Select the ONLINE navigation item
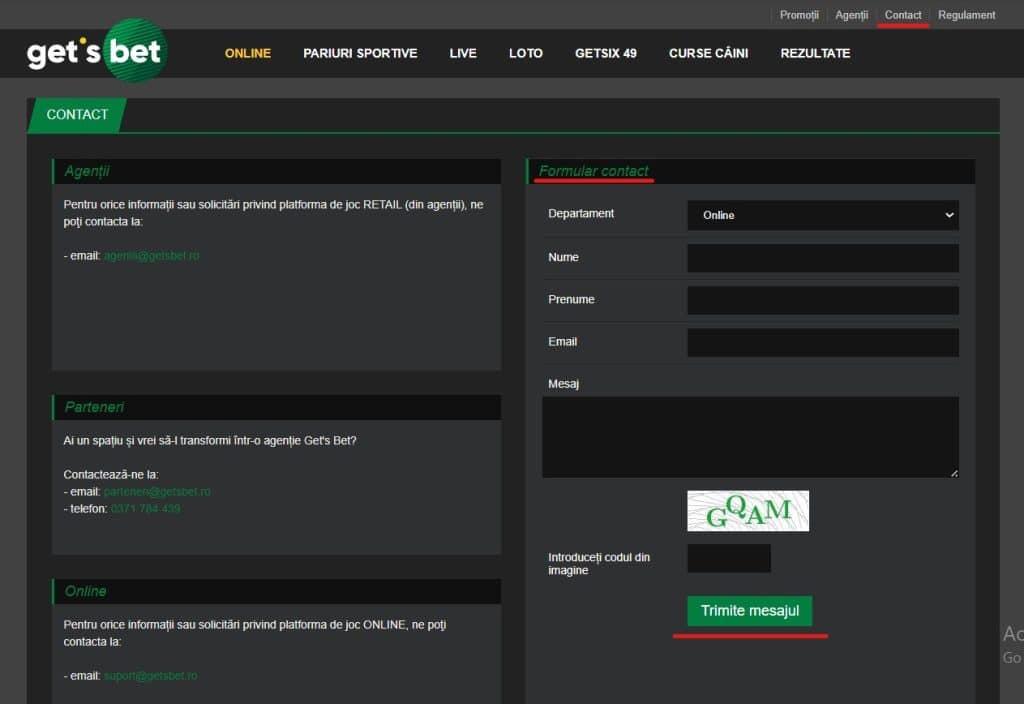The image size is (1024, 704). pos(248,54)
